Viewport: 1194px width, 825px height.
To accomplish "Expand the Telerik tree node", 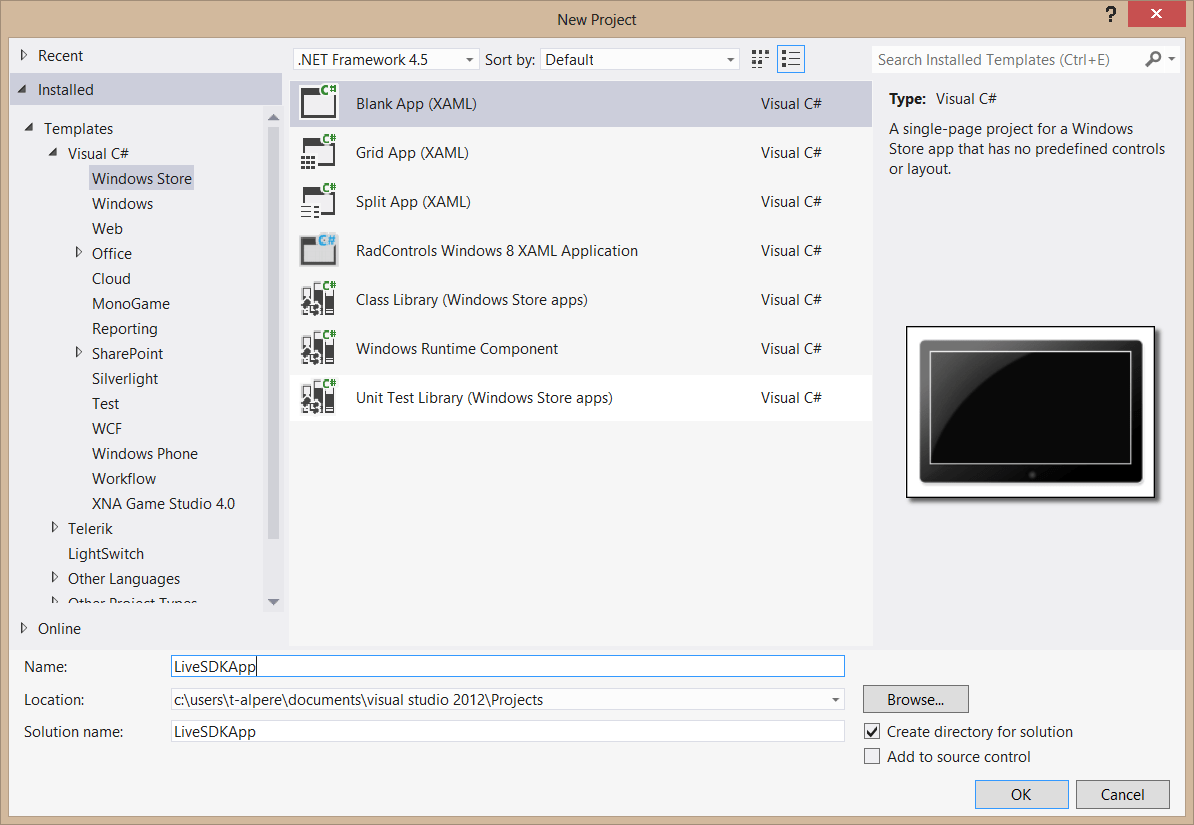I will (x=55, y=528).
